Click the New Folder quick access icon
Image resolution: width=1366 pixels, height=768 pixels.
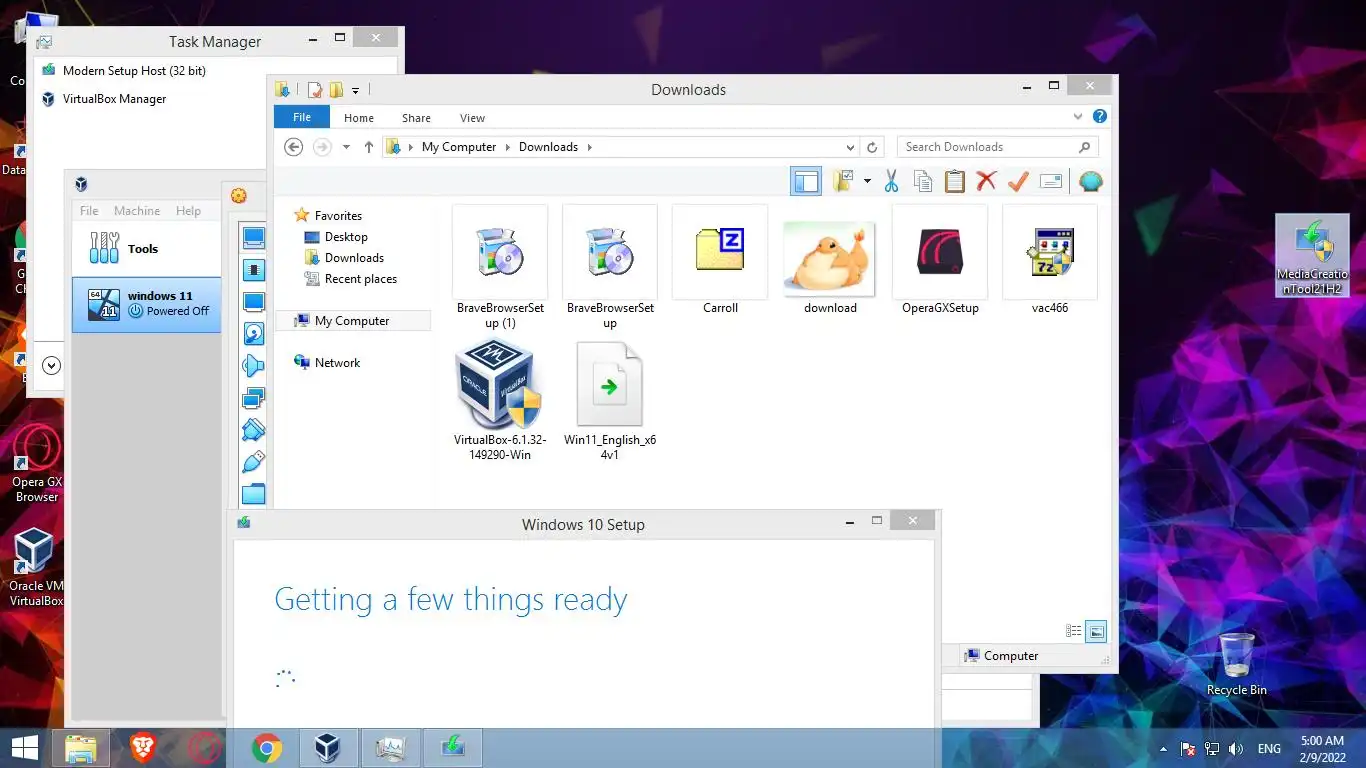336,90
